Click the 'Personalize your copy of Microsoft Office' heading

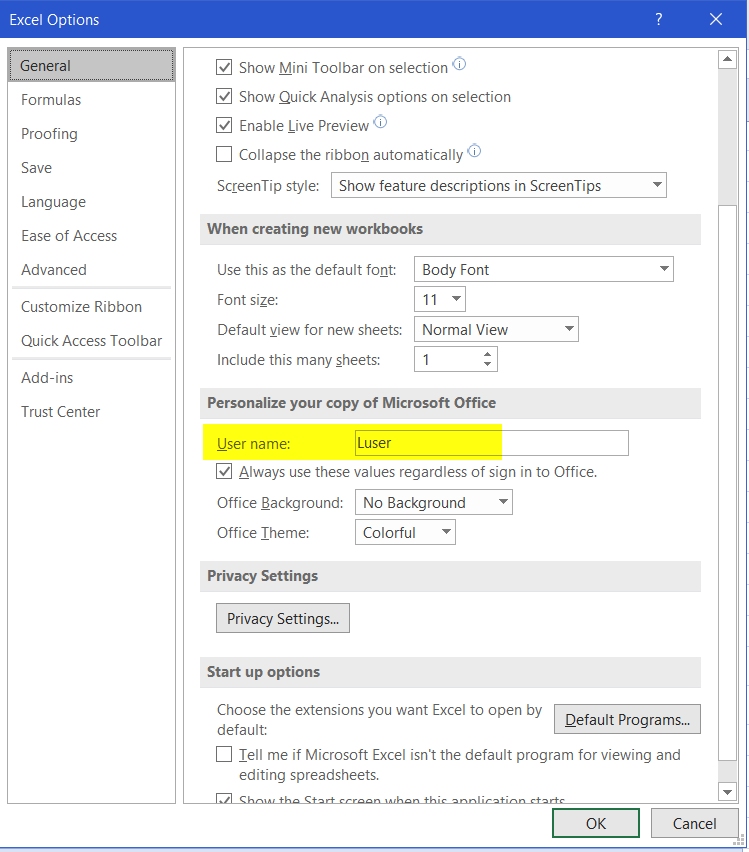pyautogui.click(x=351, y=403)
